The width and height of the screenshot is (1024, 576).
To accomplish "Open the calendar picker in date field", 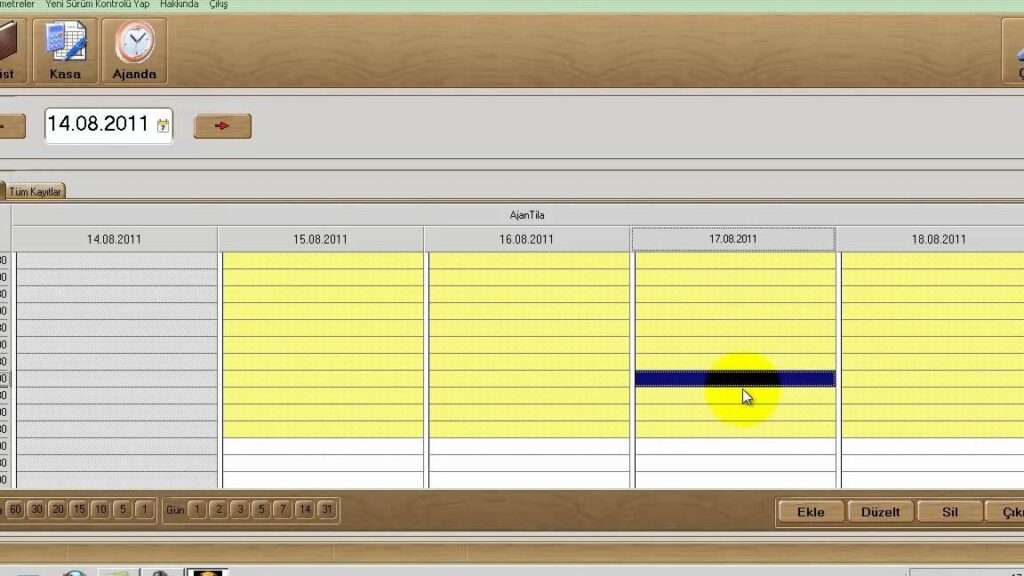I will [163, 126].
